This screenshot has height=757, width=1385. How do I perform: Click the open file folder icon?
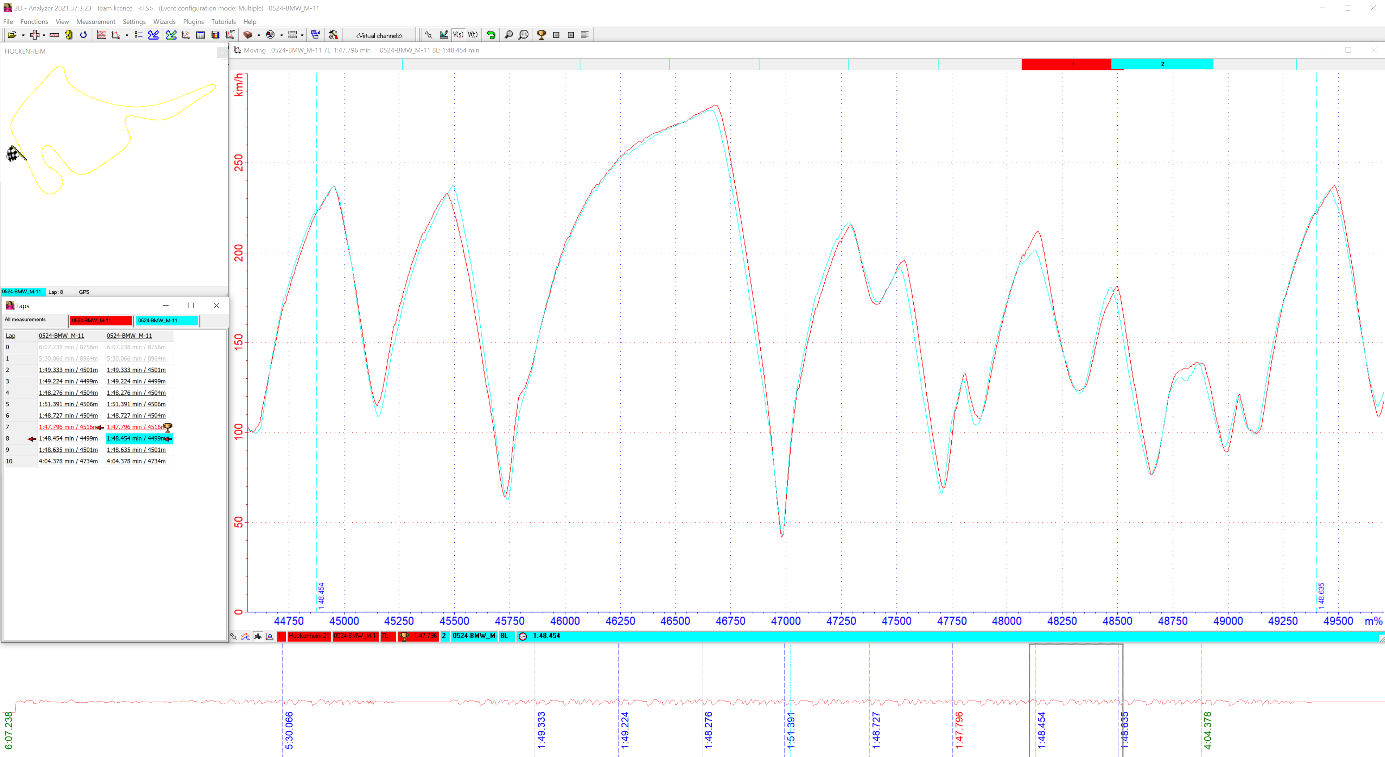[x=11, y=34]
